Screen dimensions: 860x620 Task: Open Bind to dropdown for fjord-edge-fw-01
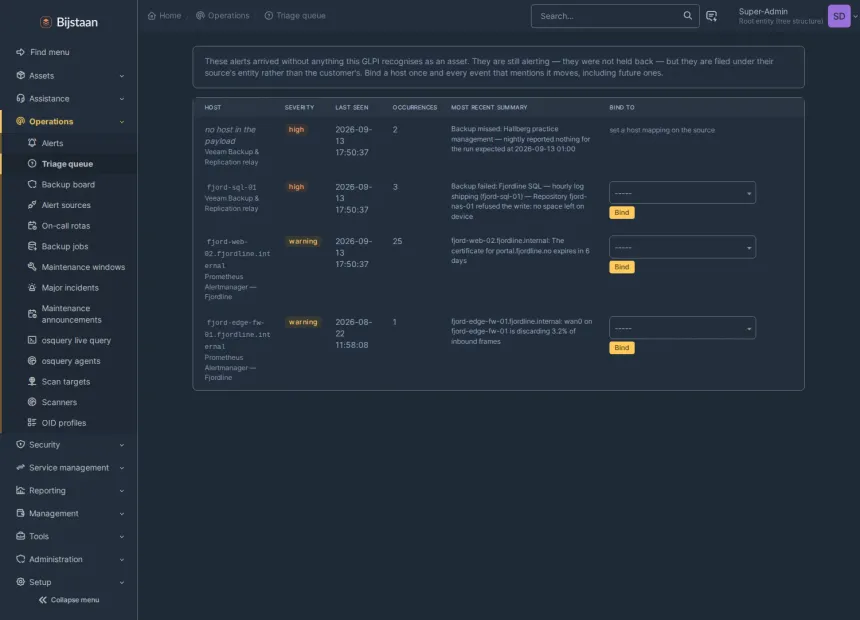coord(682,328)
